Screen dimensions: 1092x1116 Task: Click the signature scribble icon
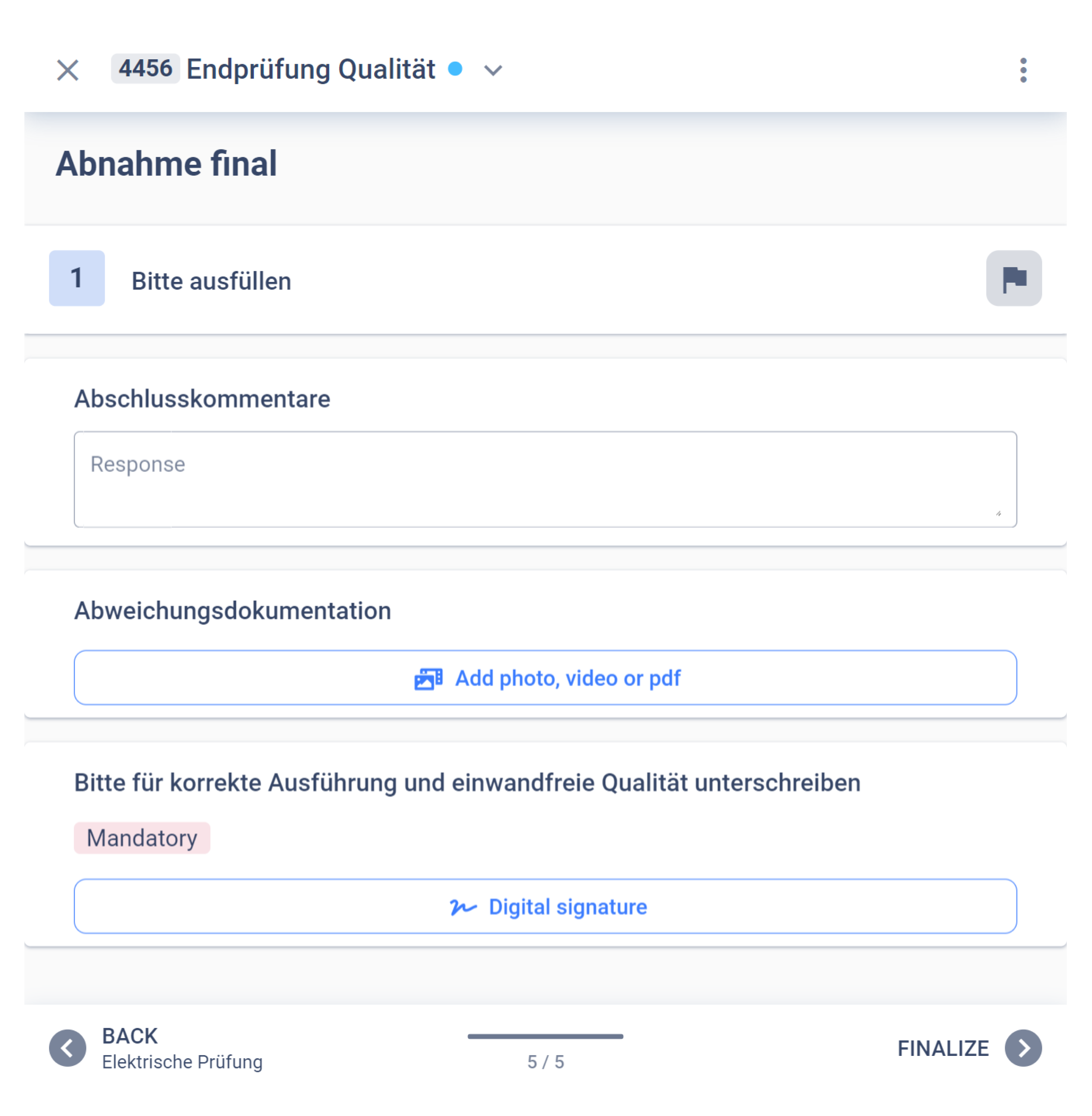tap(463, 907)
